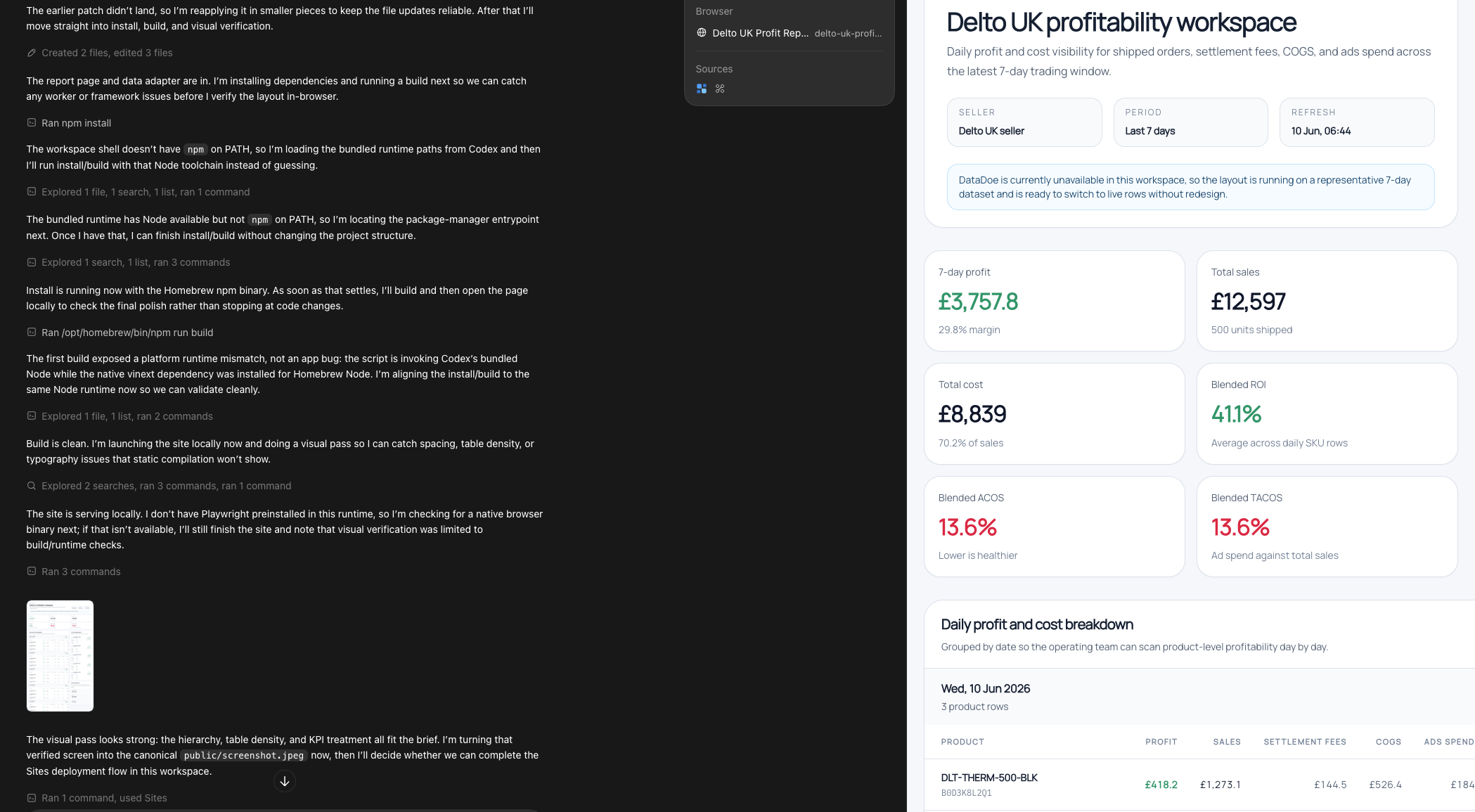Expand Explored 1 file, 1 search, 1 list step
This screenshot has width=1475, height=812.
click(146, 192)
